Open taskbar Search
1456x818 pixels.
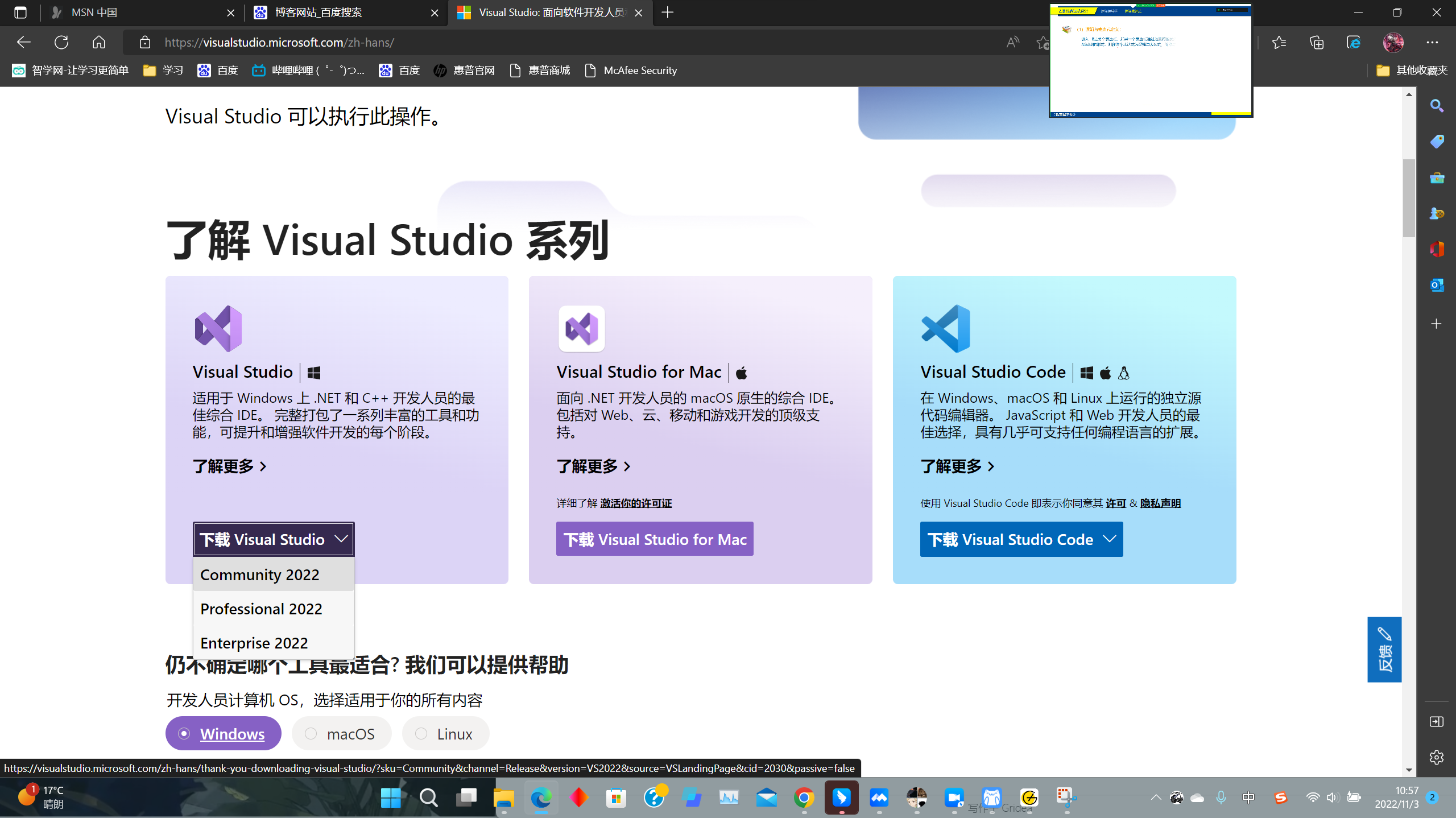pos(428,798)
